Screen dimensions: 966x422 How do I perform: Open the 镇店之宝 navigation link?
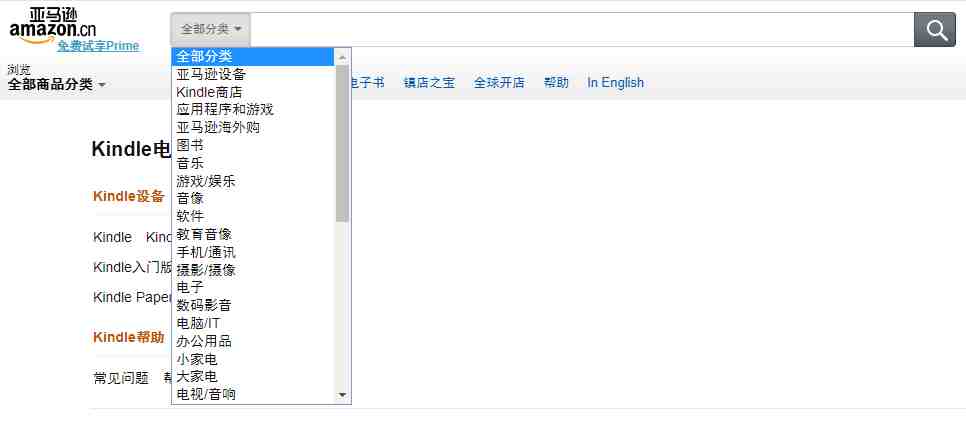pyautogui.click(x=429, y=83)
